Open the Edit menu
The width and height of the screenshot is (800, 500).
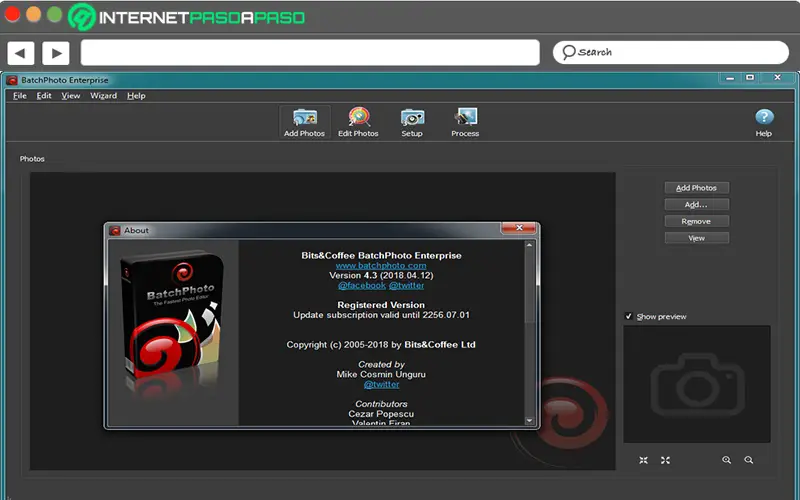[44, 96]
